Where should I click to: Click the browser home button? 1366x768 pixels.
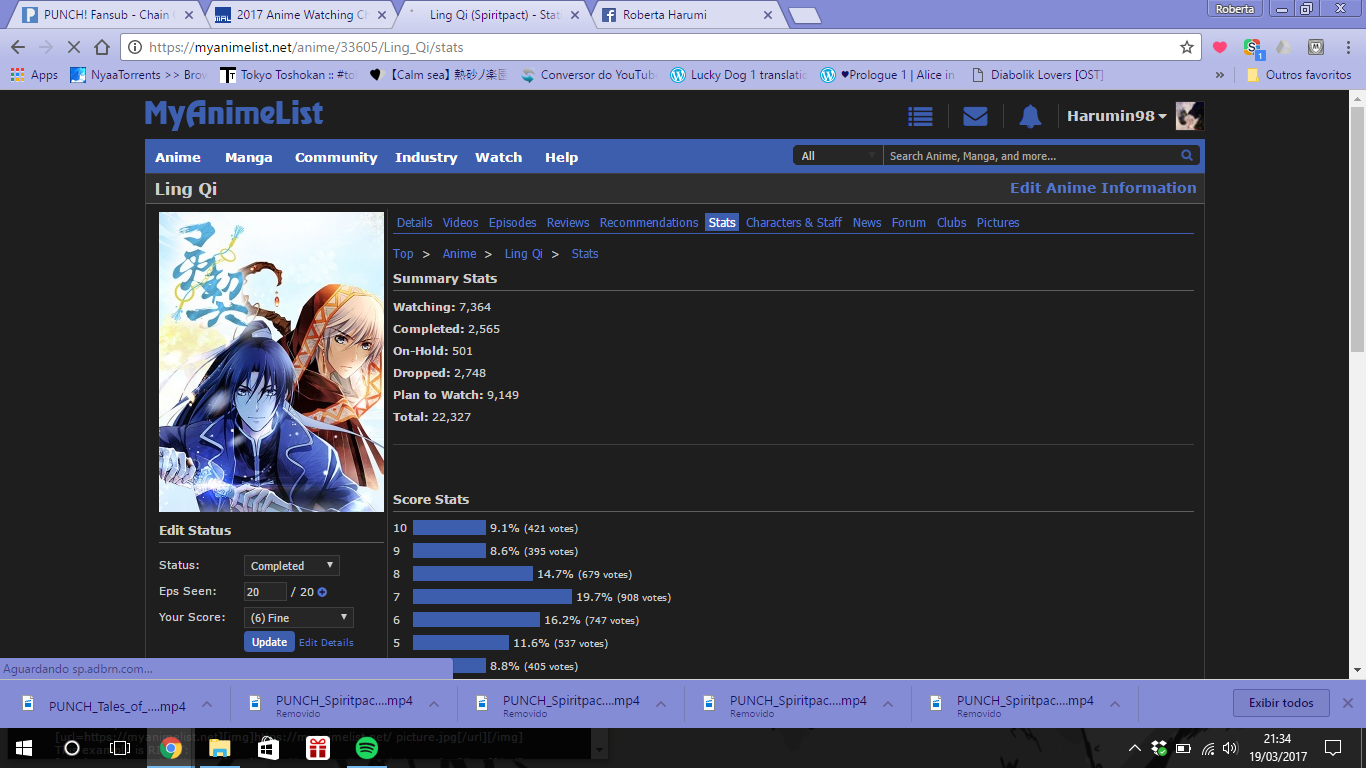(101, 47)
